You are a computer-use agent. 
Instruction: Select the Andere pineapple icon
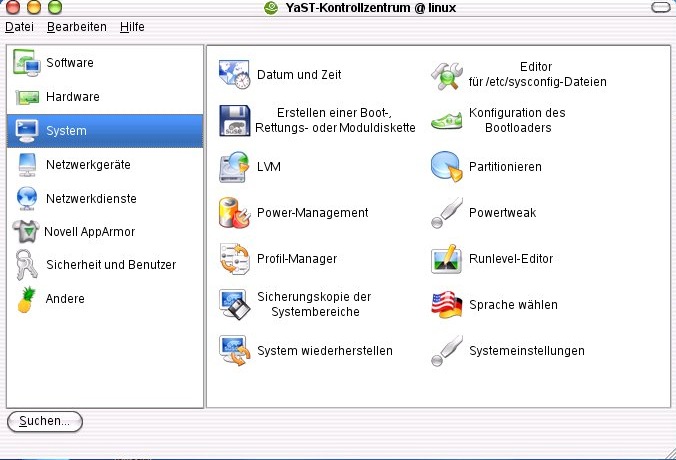pyautogui.click(x=27, y=299)
